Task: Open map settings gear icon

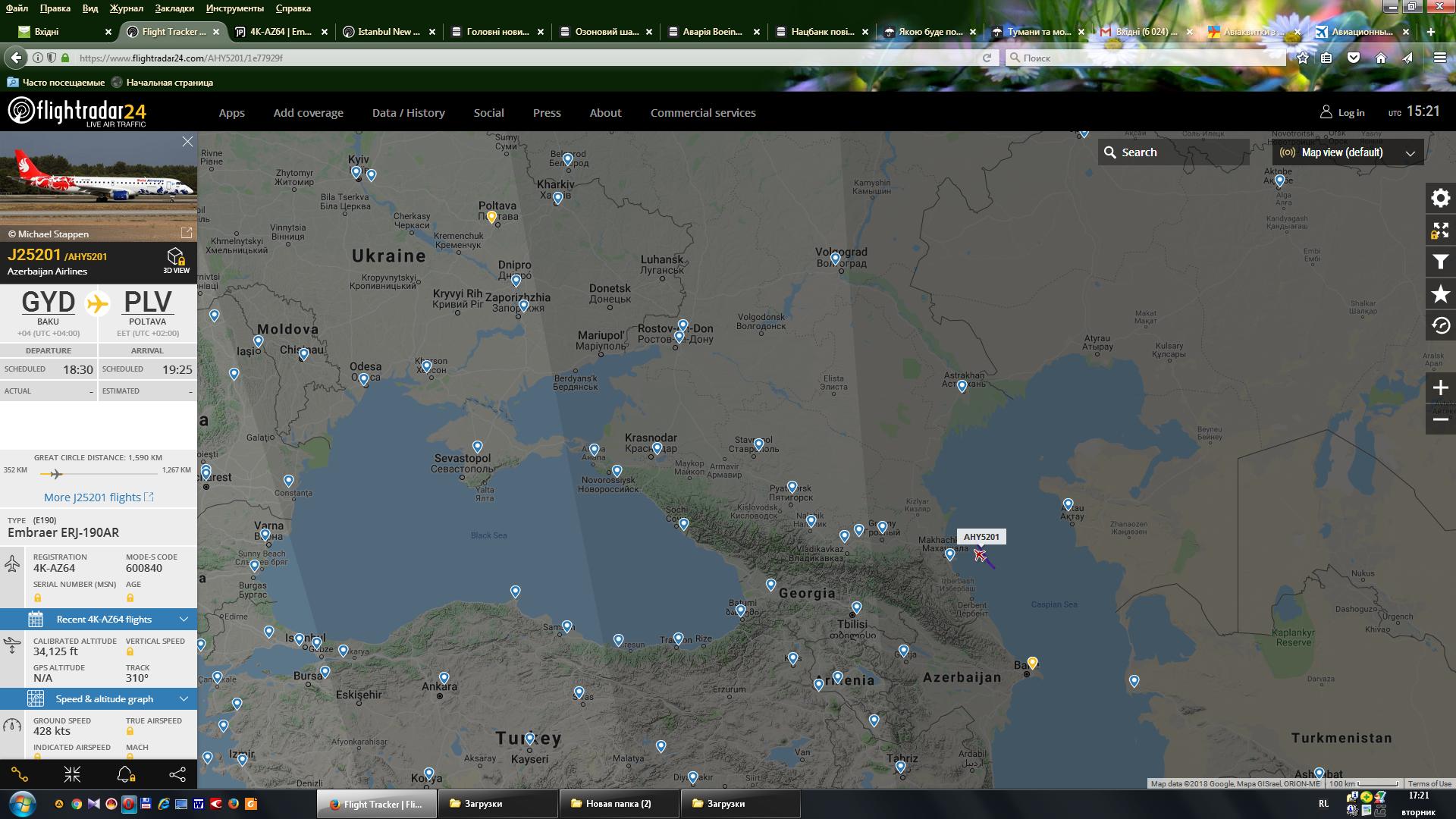Action: 1440,199
